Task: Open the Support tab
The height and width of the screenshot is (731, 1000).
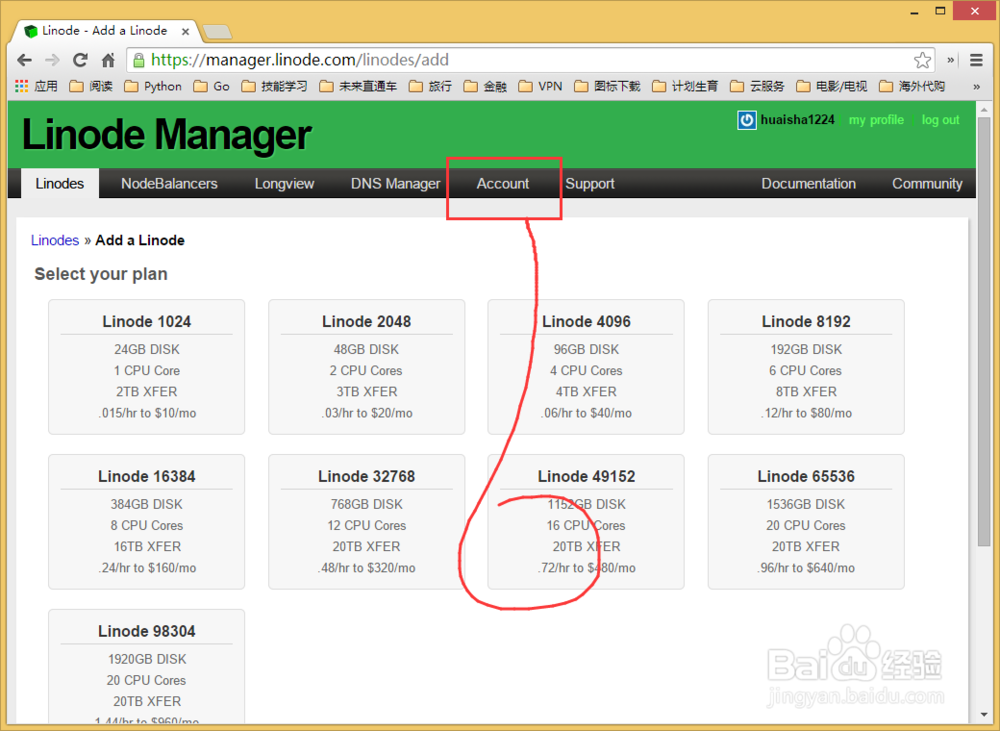Action: [x=590, y=184]
